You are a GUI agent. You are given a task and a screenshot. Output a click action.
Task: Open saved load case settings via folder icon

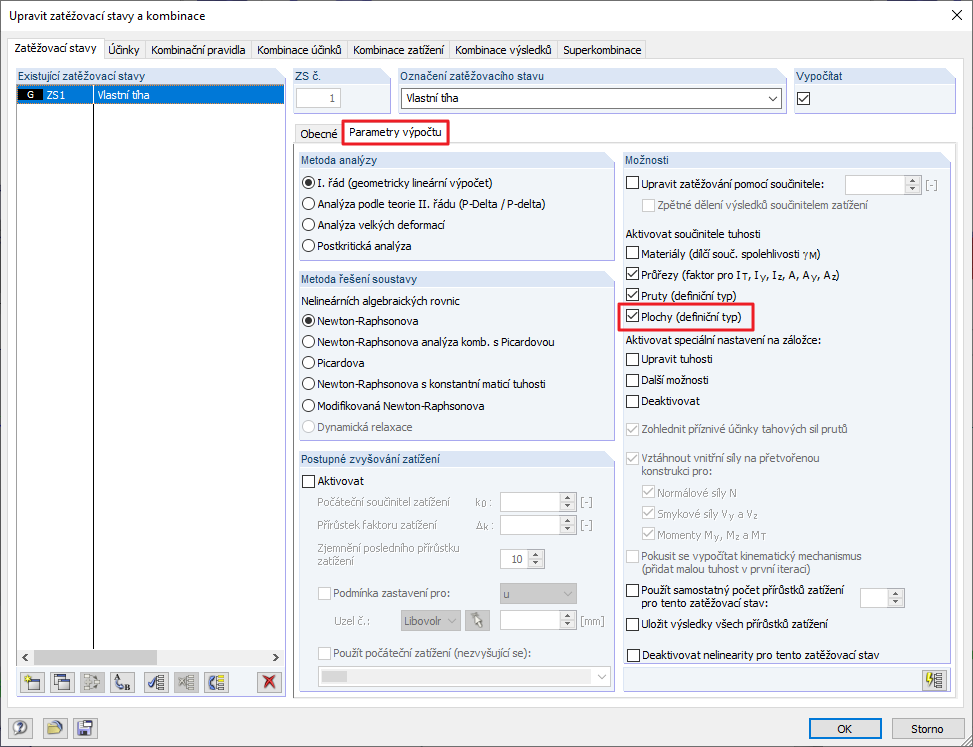(55, 729)
